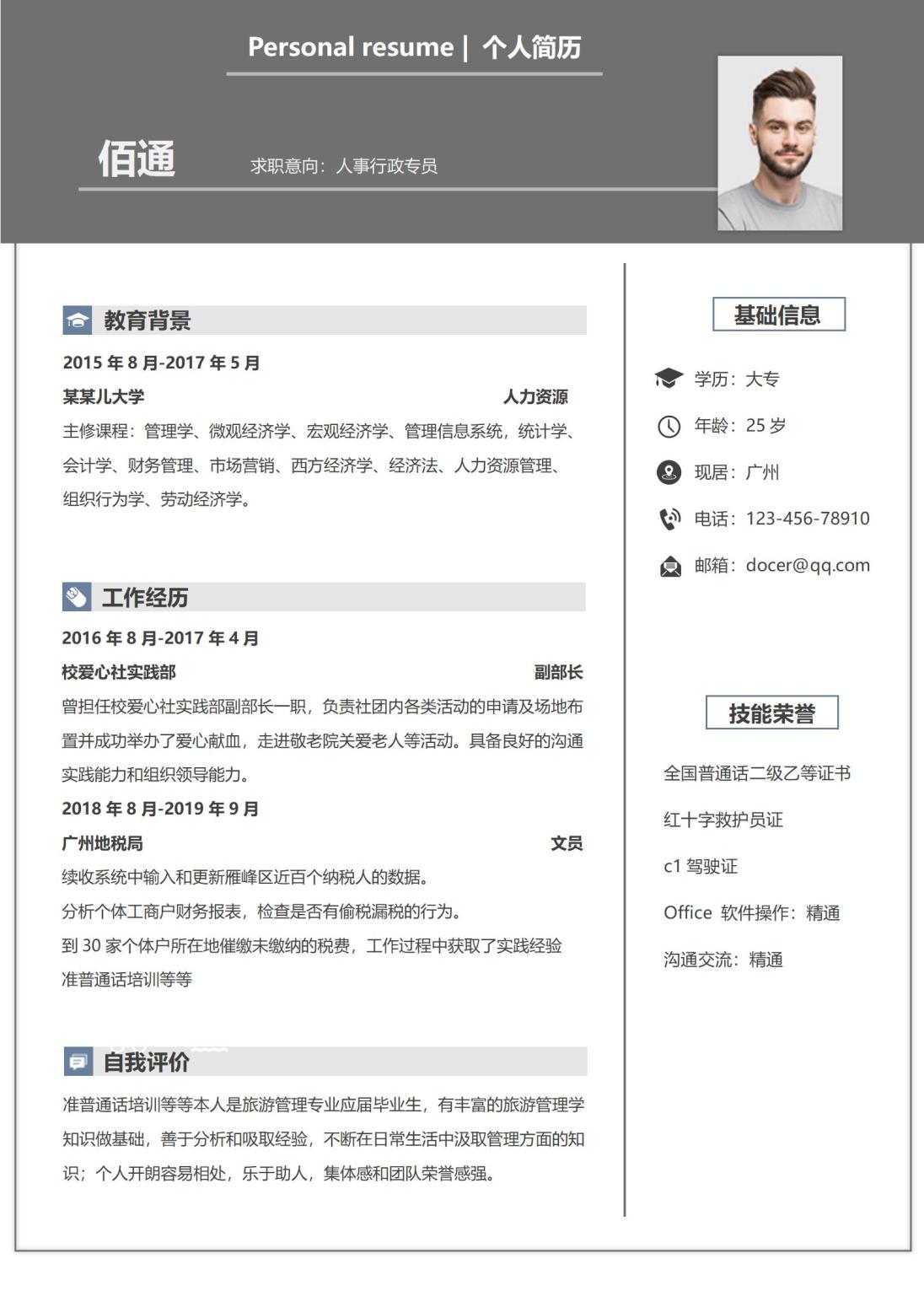Click the line starting 置并成功举办了爱心献血

322,741
